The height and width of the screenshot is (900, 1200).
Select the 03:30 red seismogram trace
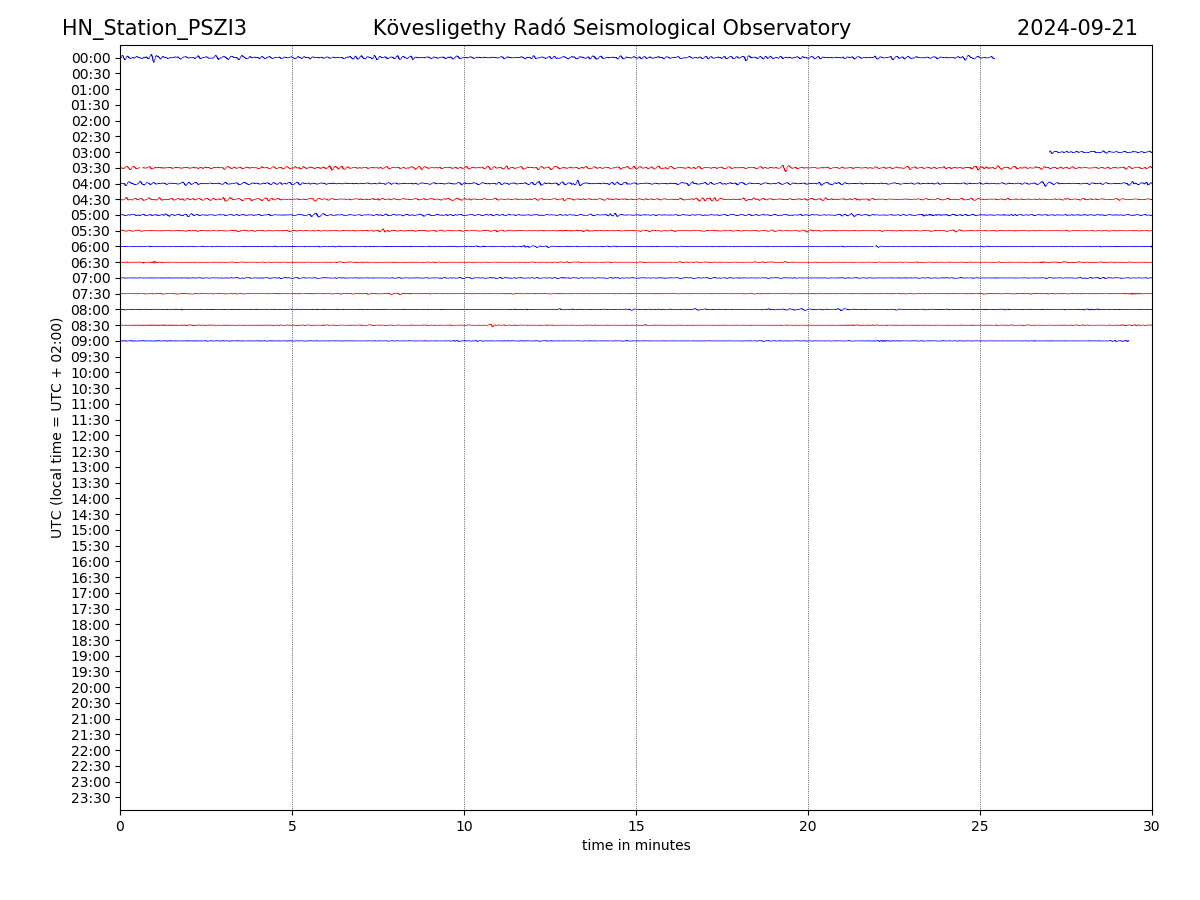pos(636,167)
